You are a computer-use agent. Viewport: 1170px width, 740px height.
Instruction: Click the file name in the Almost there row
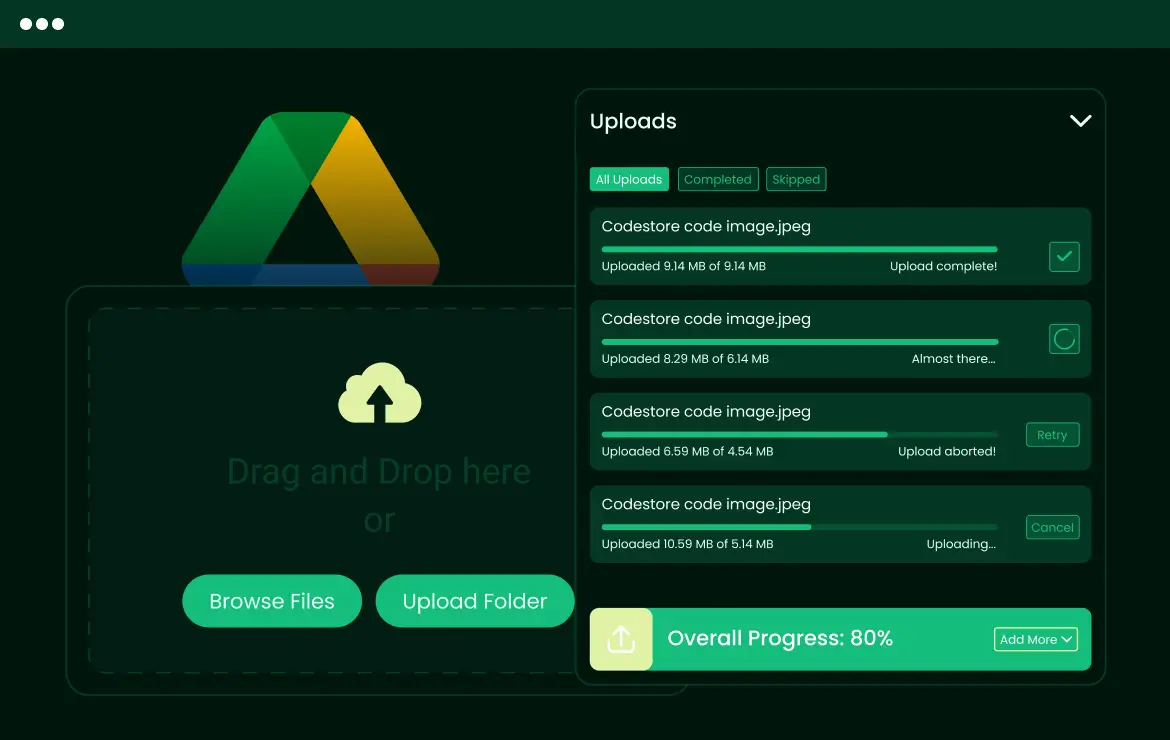click(x=706, y=319)
